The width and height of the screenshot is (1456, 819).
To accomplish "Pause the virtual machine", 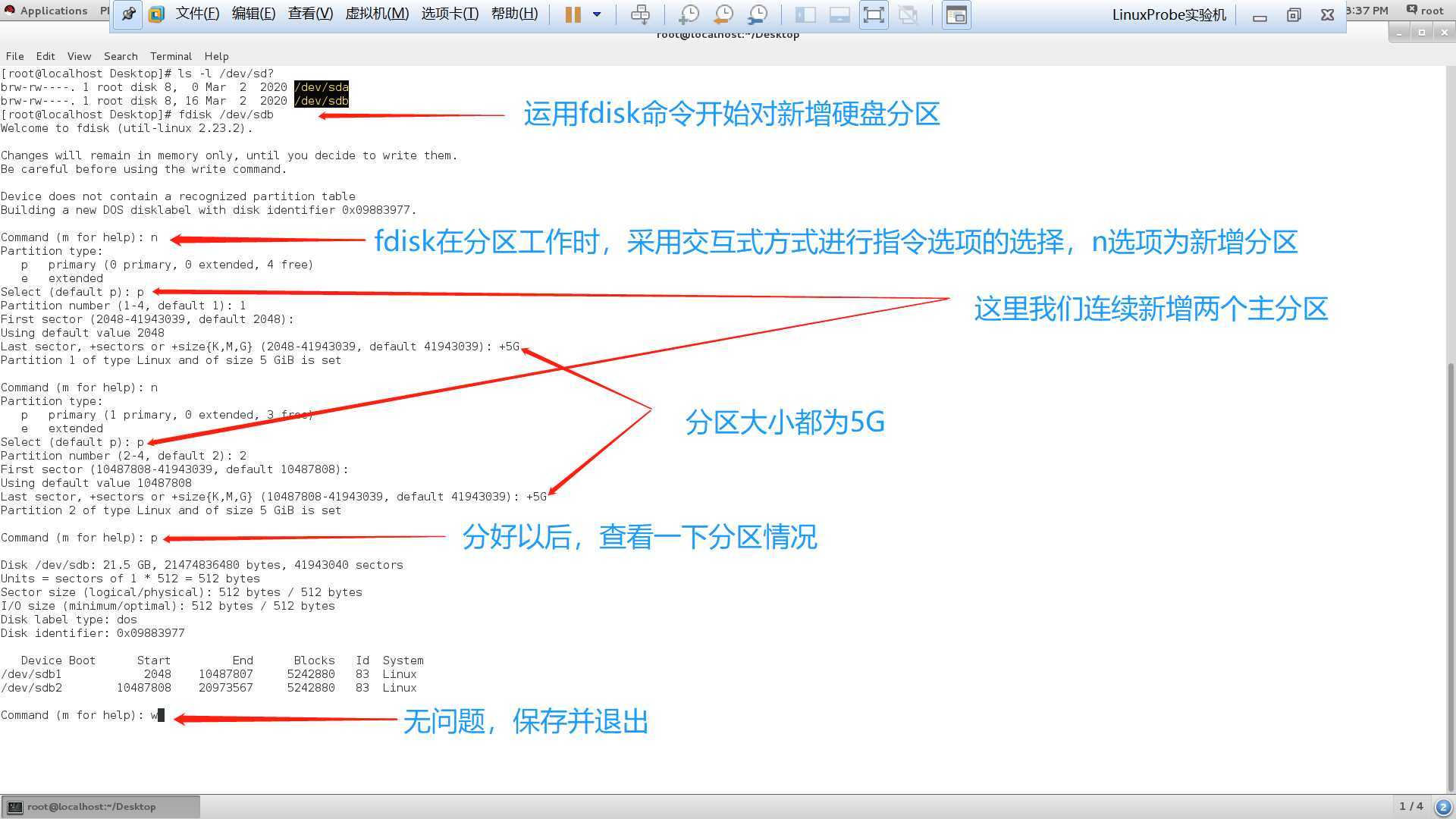I will tap(573, 14).
